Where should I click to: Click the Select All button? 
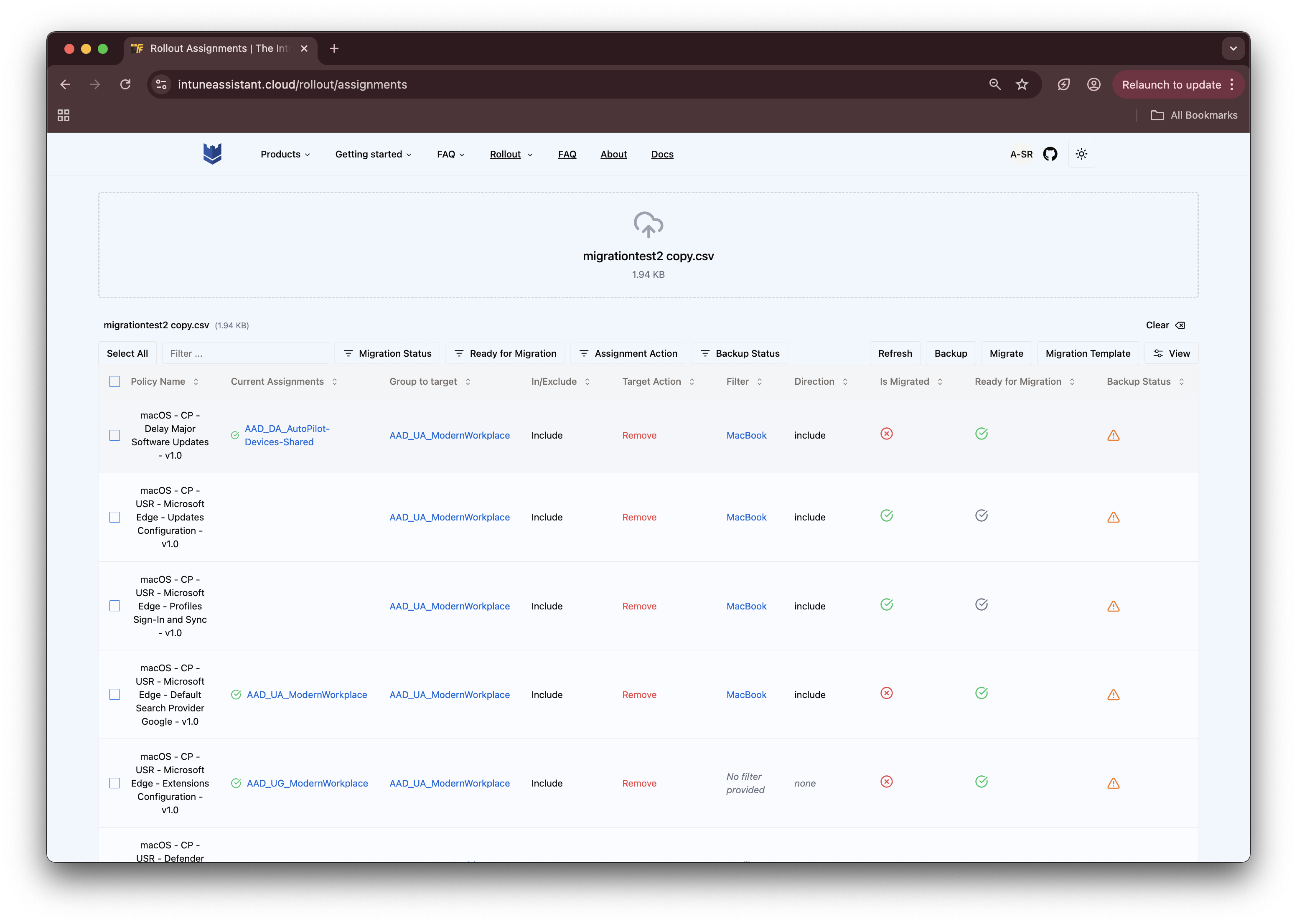[127, 353]
